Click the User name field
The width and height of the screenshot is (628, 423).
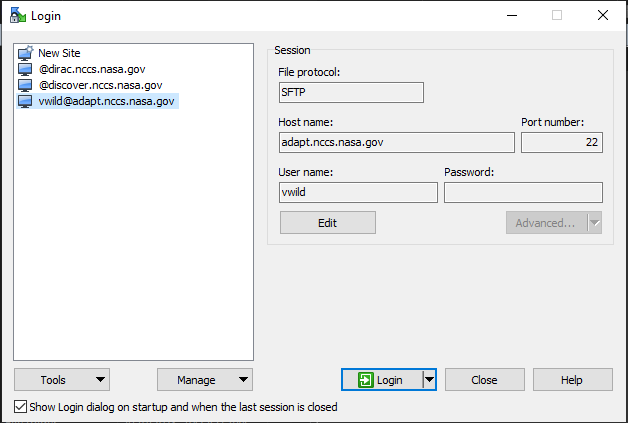358,193
